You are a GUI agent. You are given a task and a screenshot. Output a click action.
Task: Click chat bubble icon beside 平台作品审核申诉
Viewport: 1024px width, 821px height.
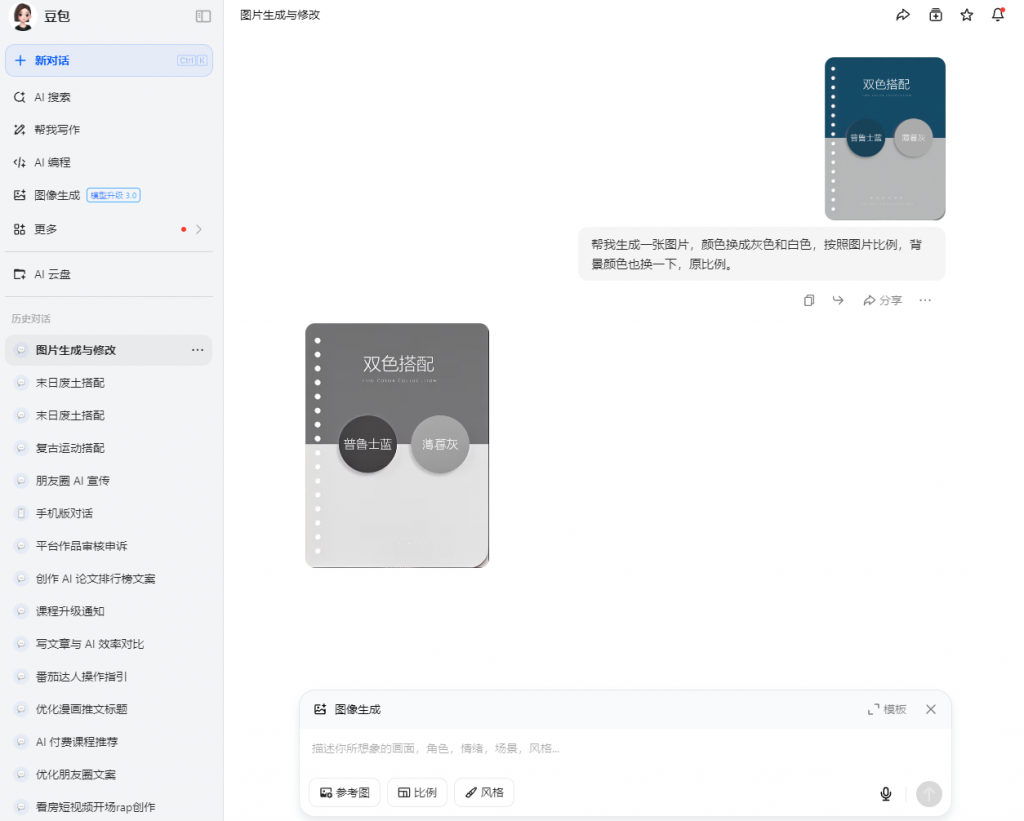point(21,546)
